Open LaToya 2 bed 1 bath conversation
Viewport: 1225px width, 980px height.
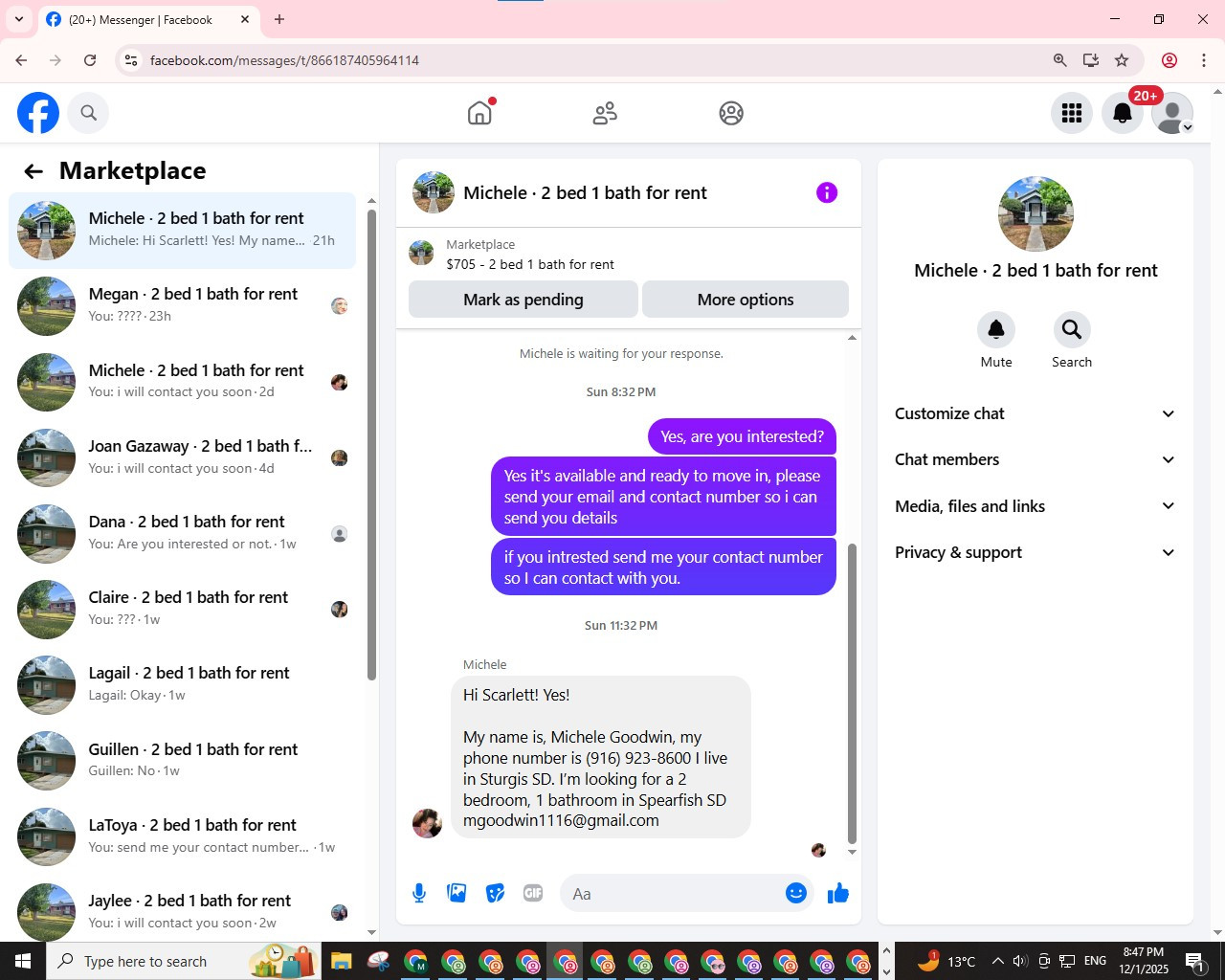click(x=182, y=836)
